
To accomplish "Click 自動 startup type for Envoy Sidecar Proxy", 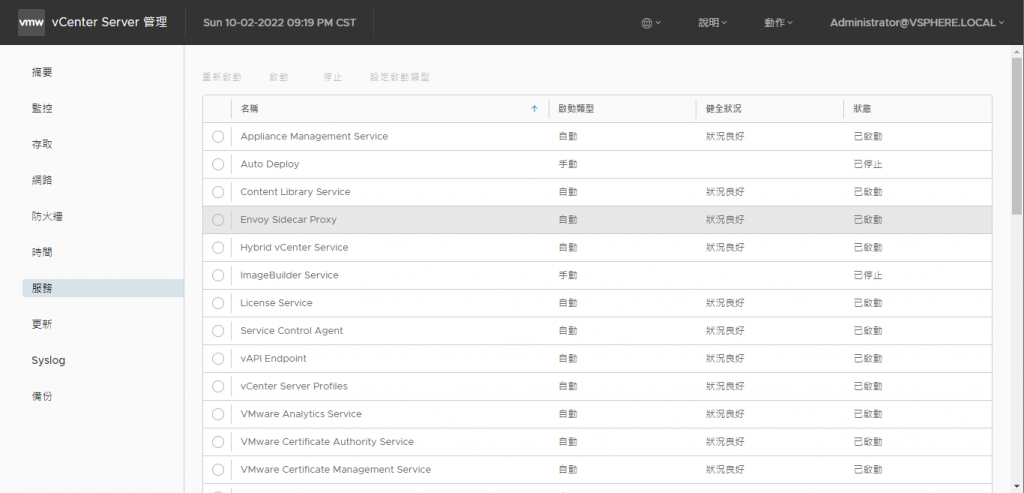I will click(x=568, y=220).
